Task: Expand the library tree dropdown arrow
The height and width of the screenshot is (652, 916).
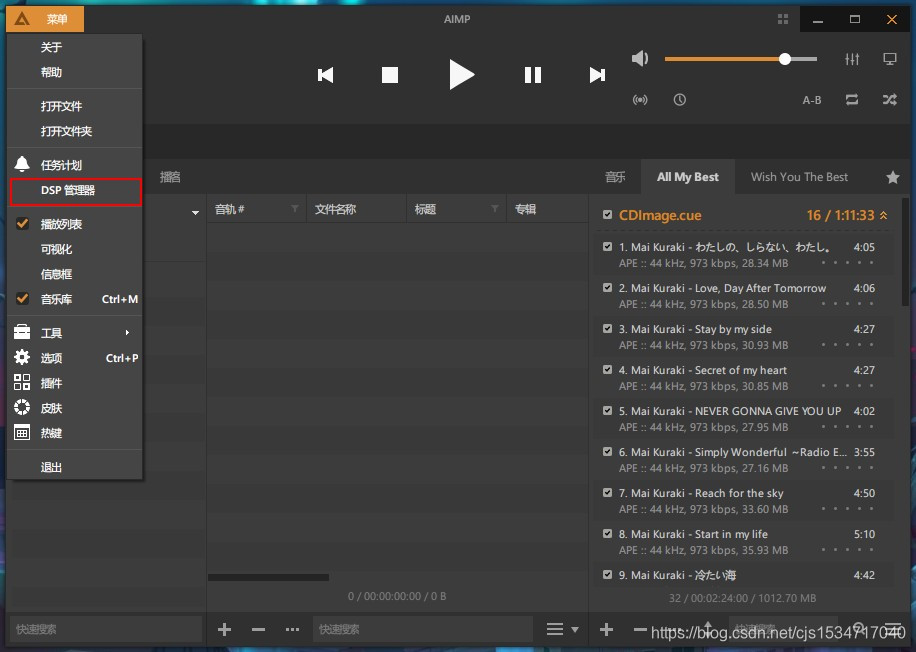Action: pos(195,213)
